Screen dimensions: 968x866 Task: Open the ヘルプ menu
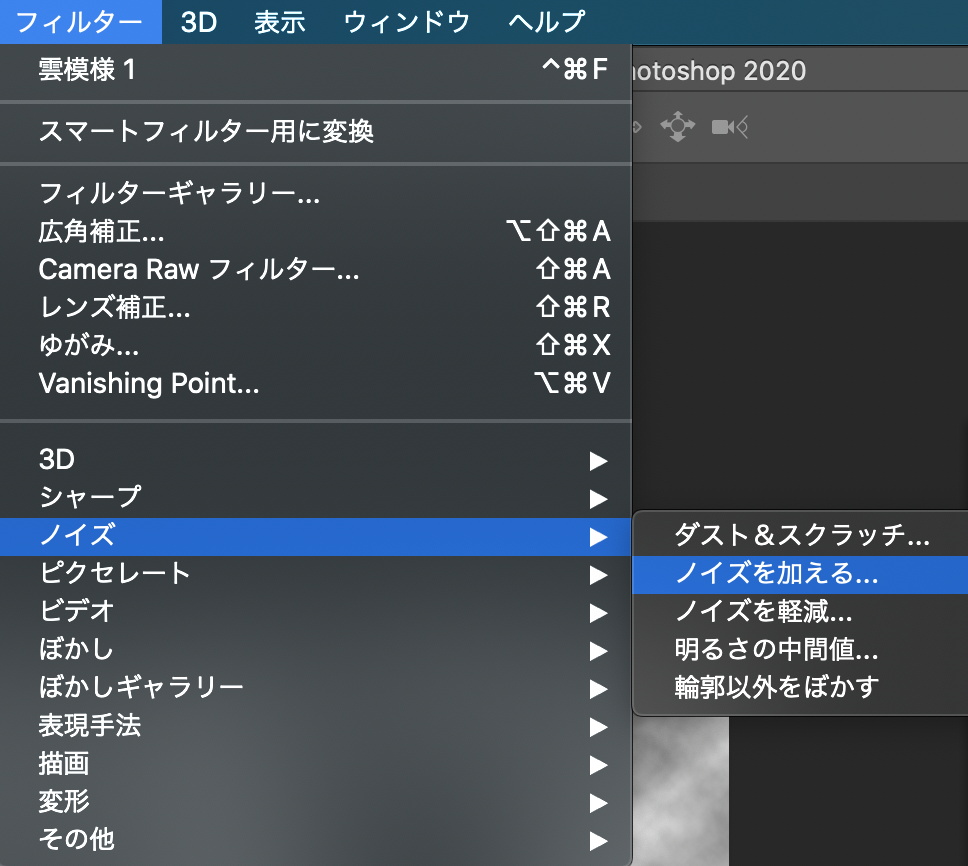[x=546, y=22]
